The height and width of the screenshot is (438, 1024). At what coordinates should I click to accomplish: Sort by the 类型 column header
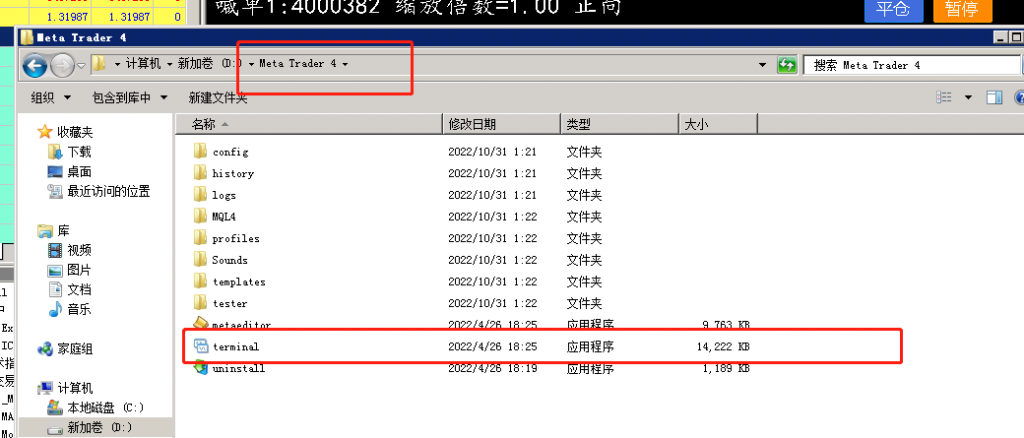(620, 124)
